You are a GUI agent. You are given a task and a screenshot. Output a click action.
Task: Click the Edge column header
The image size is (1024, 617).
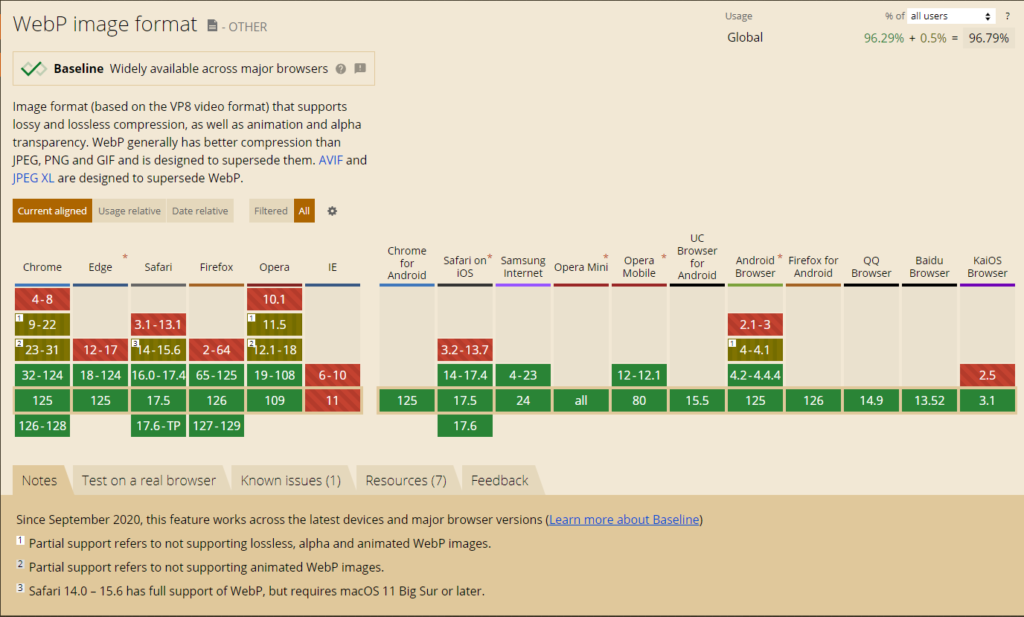tap(101, 267)
